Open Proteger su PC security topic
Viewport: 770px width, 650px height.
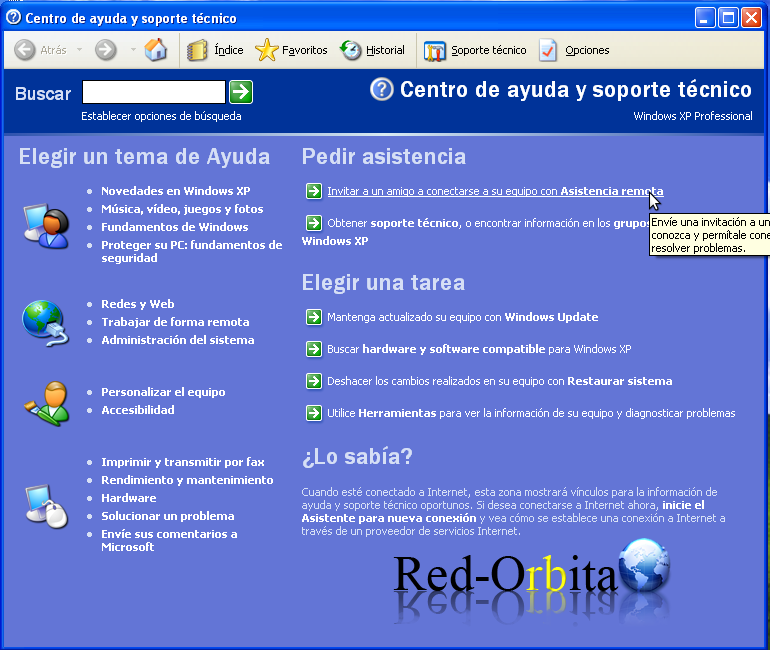point(192,251)
